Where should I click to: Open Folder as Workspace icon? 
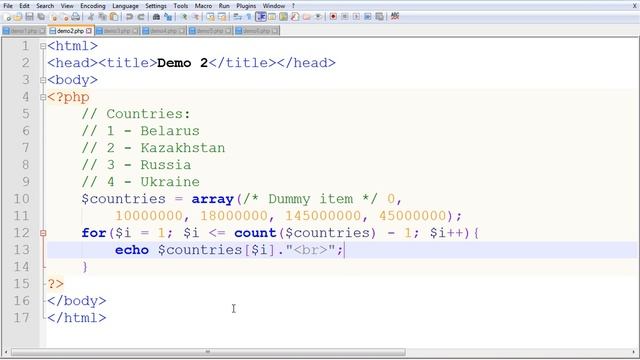click(x=307, y=17)
